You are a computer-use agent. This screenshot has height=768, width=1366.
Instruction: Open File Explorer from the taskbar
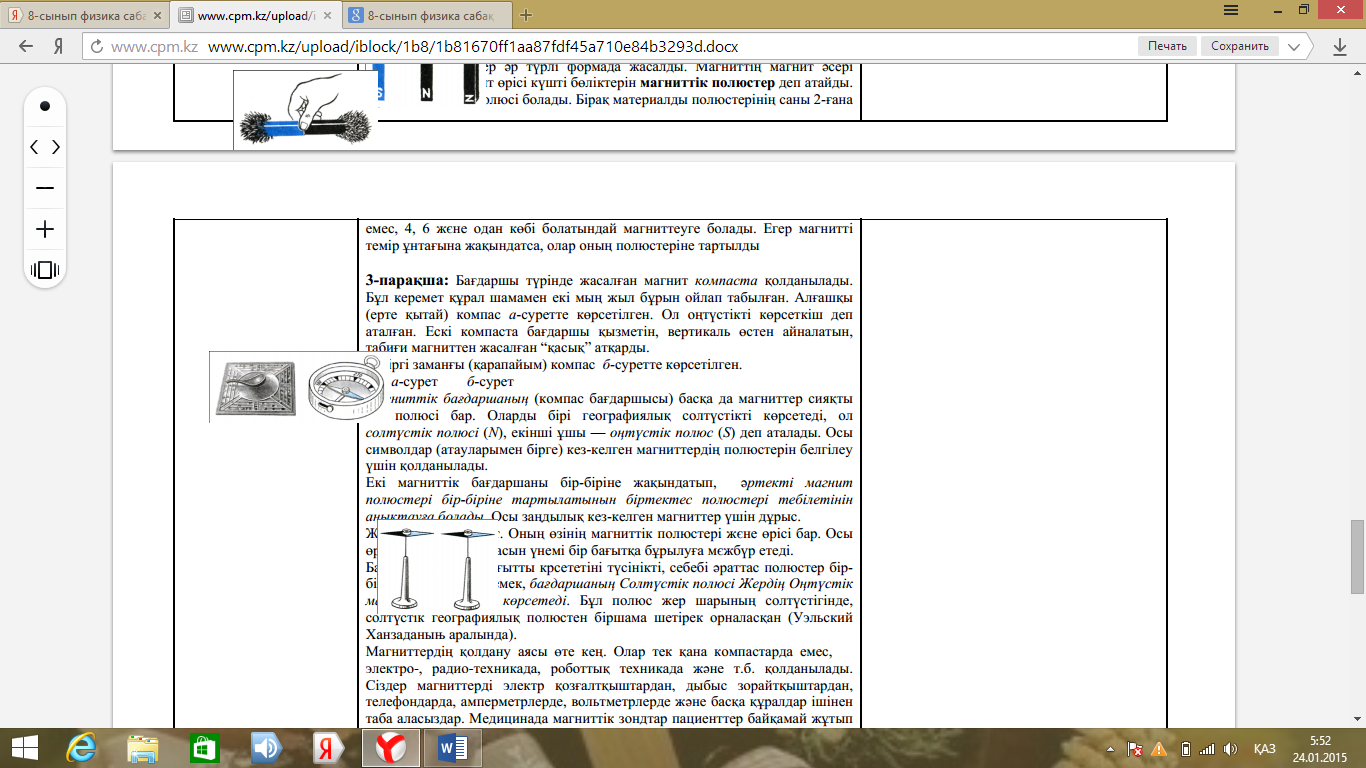coord(143,748)
